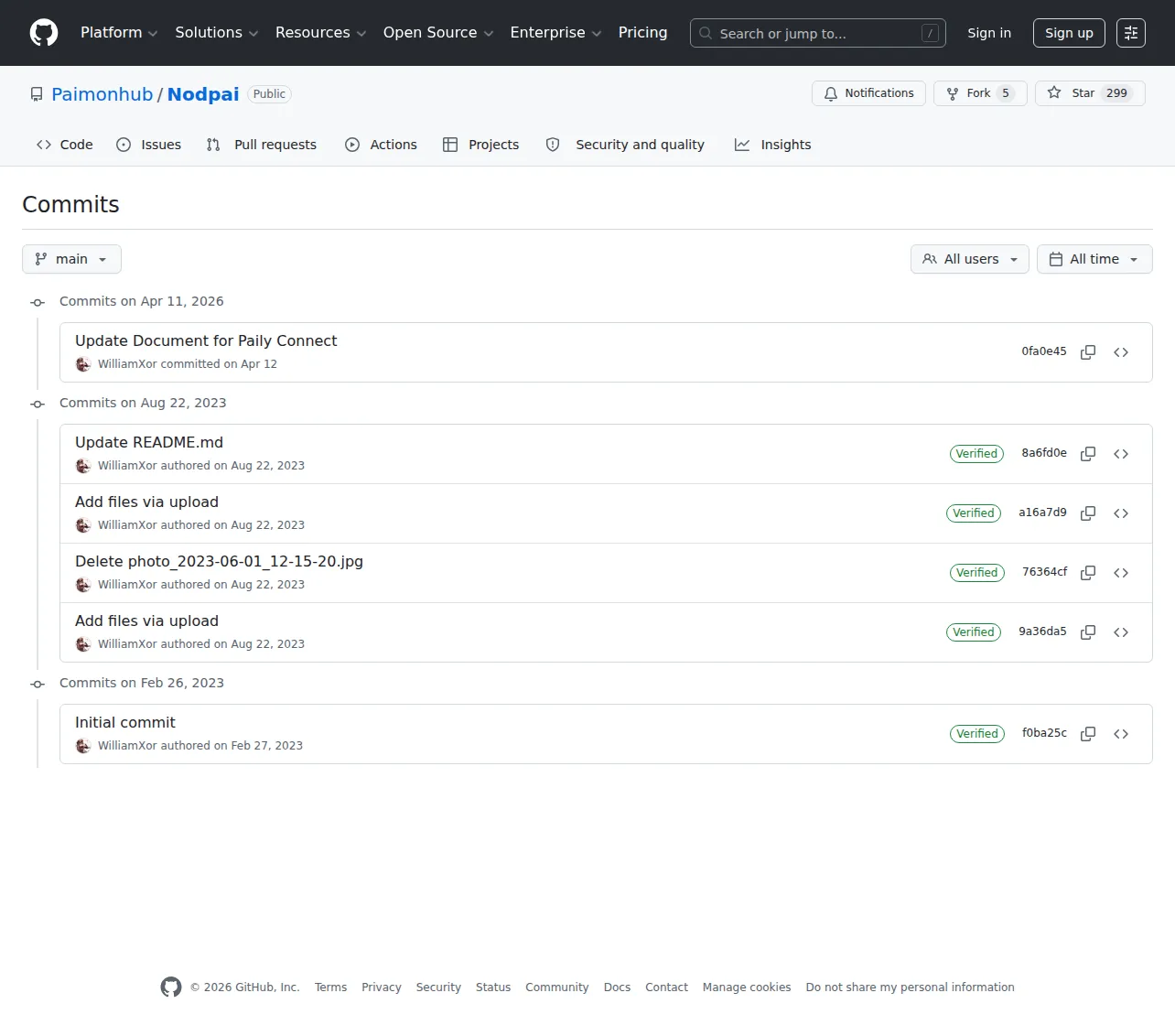
Task: Open the Code tab
Action: (x=65, y=145)
